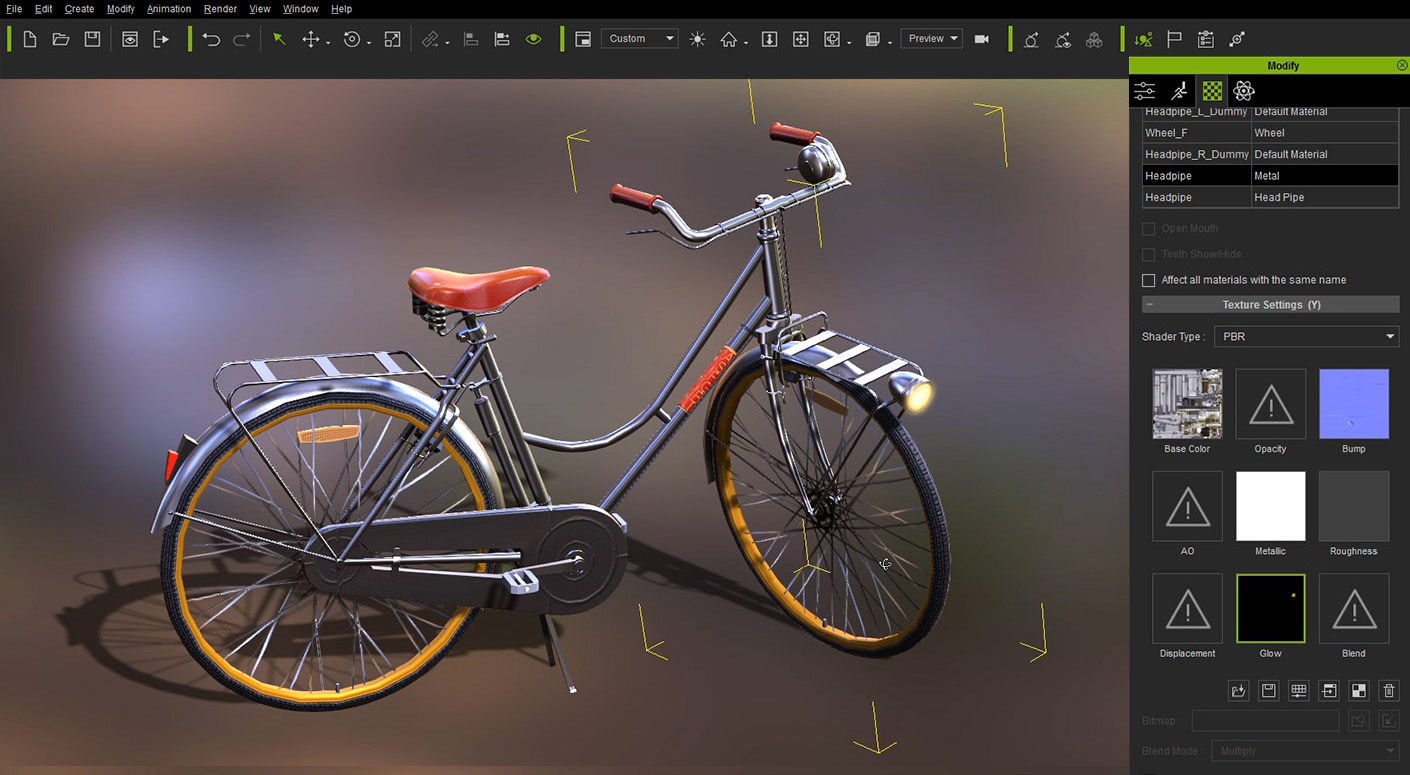Click the picture-in-picture mini viewport icon
Image resolution: width=1410 pixels, height=775 pixels.
point(583,39)
